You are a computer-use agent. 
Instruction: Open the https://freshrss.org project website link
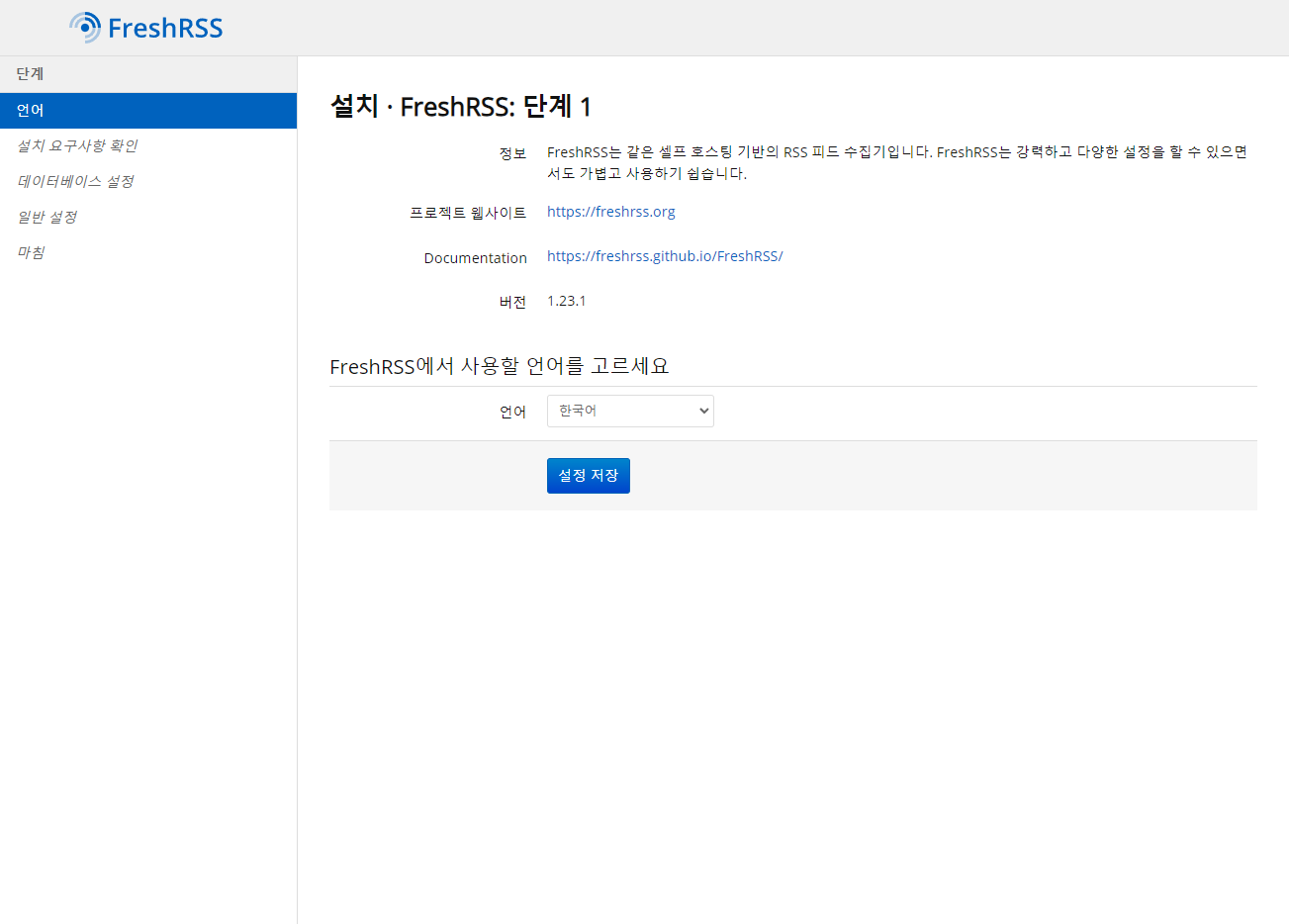(x=611, y=212)
